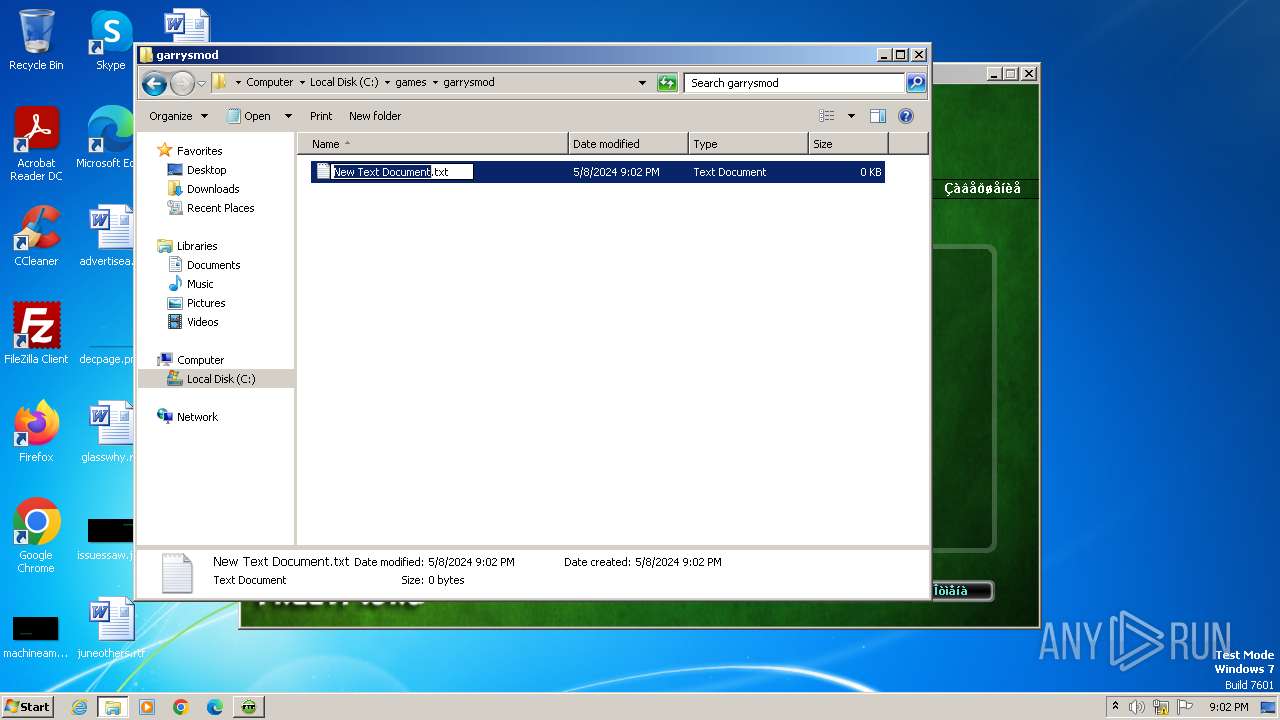Click FileZilla Client desktop icon
This screenshot has height=720, width=1280.
(36, 334)
